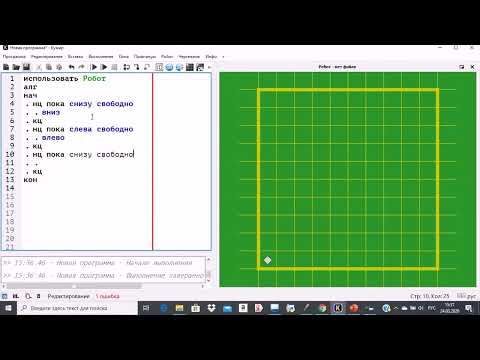Open the Робот menu
The height and width of the screenshot is (360, 480).
click(167, 57)
